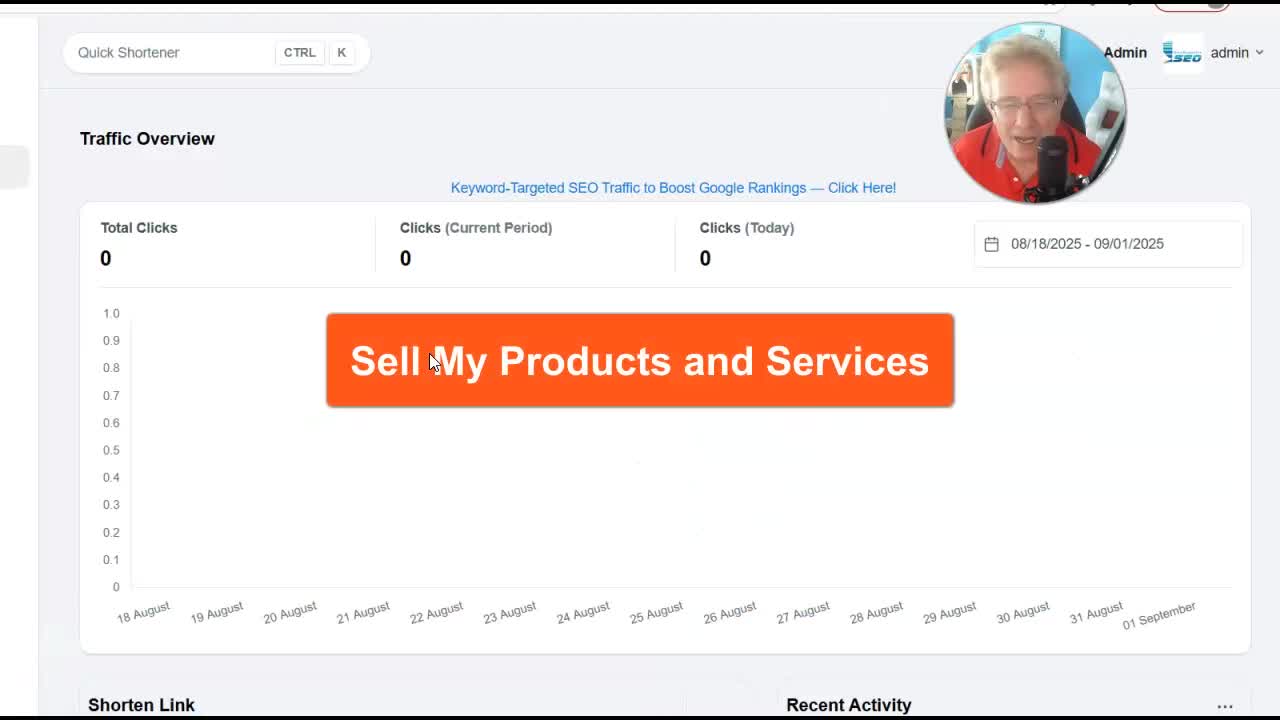Click the CTRL shortcut key badge
The width and height of the screenshot is (1280, 720).
299,53
